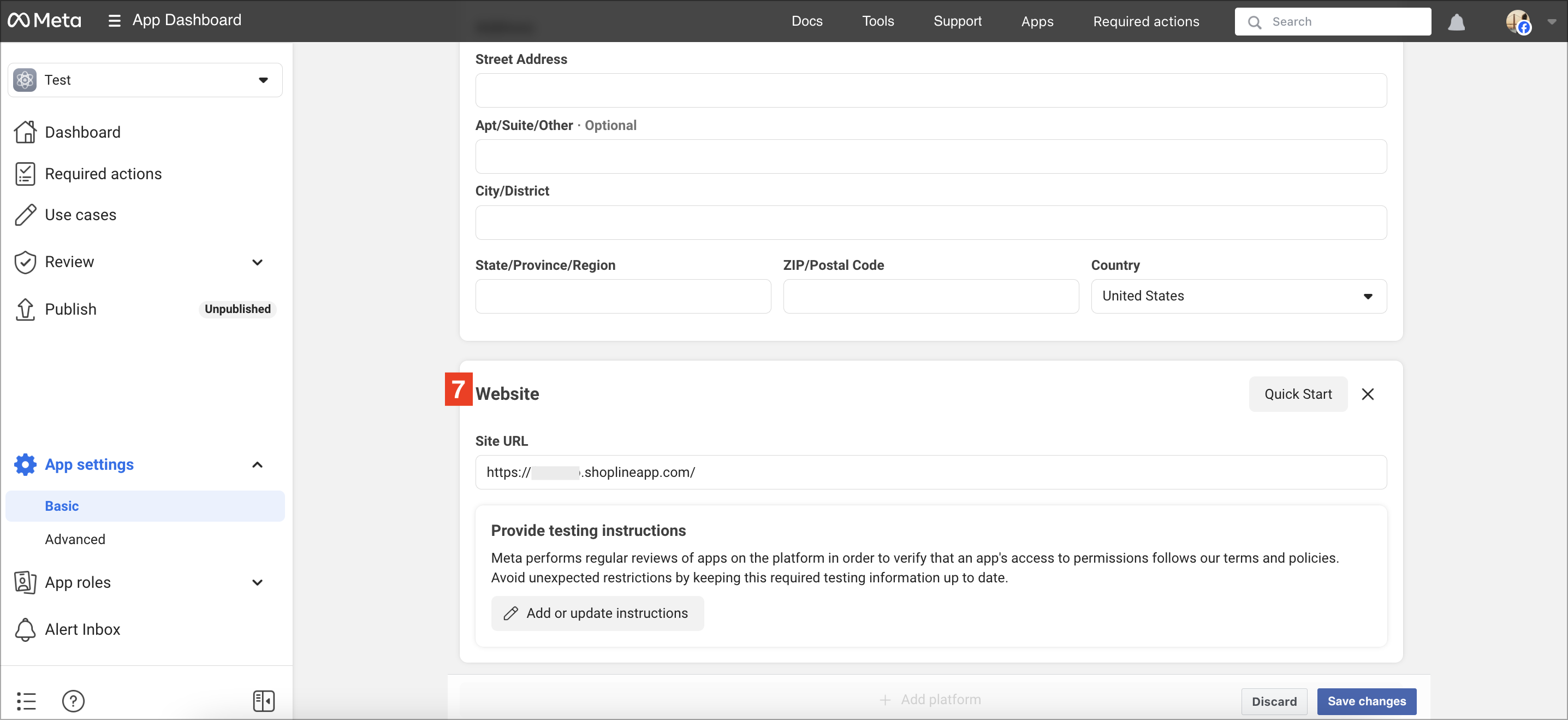Click the Meta logo
Viewport: 1568px width, 720px height.
(x=44, y=21)
